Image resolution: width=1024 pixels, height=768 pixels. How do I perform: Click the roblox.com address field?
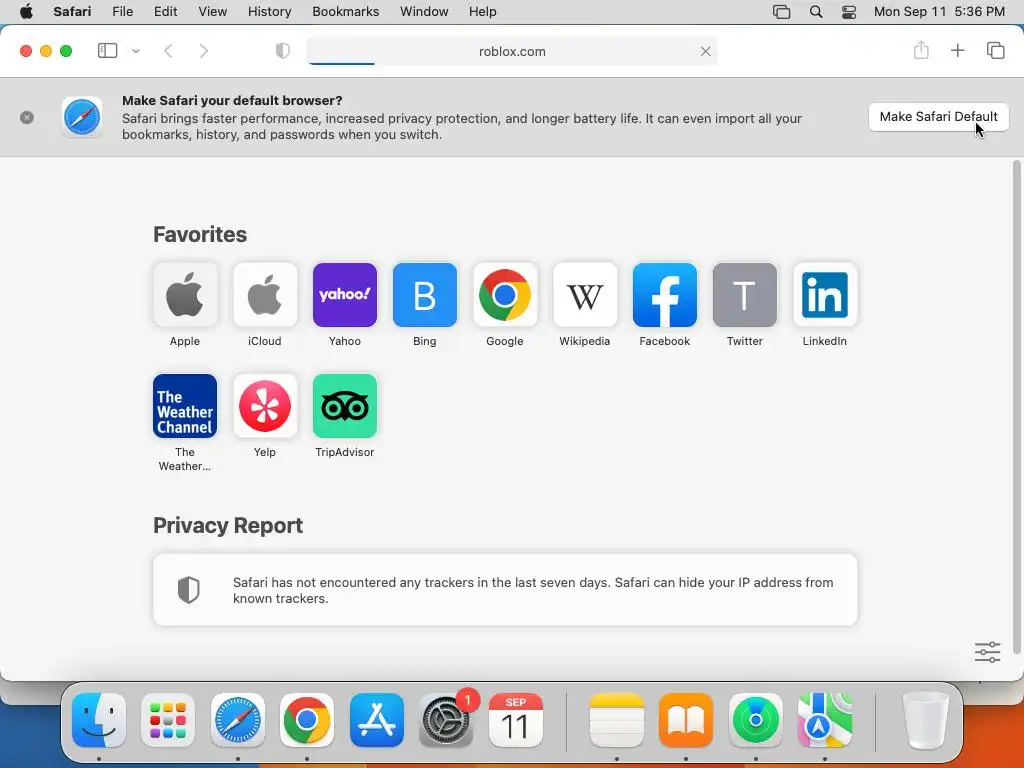pos(512,51)
